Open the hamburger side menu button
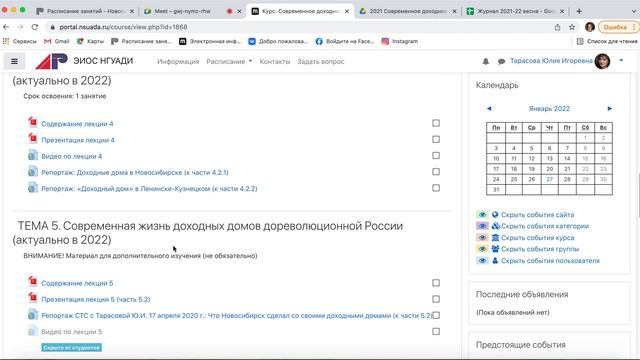Screen dimensions: 640x360 (x=14, y=62)
